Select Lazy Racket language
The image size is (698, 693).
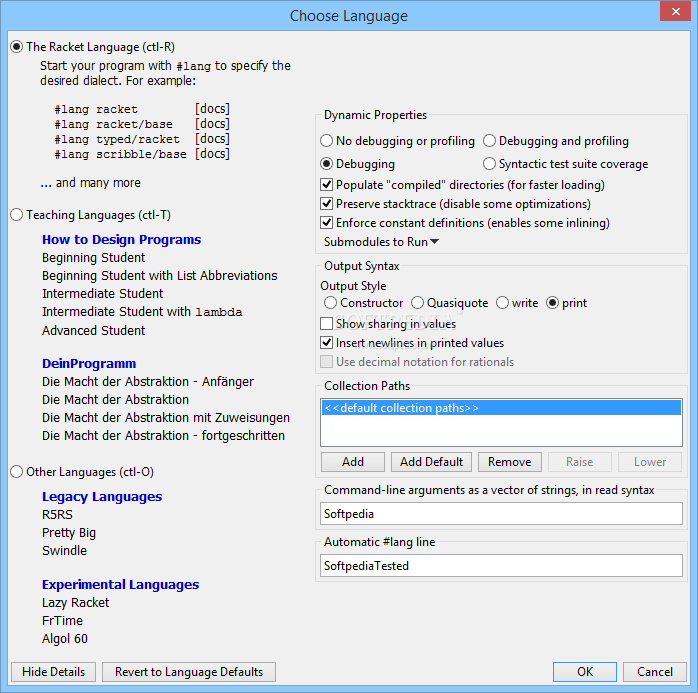coord(76,603)
